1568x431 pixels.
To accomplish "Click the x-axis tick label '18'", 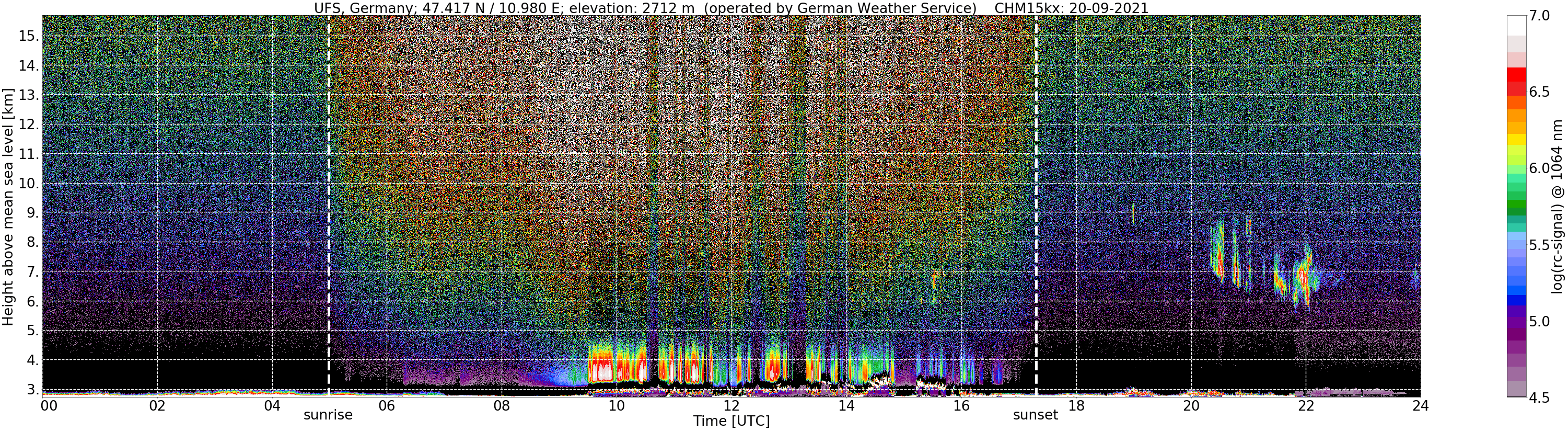I will coord(1076,406).
